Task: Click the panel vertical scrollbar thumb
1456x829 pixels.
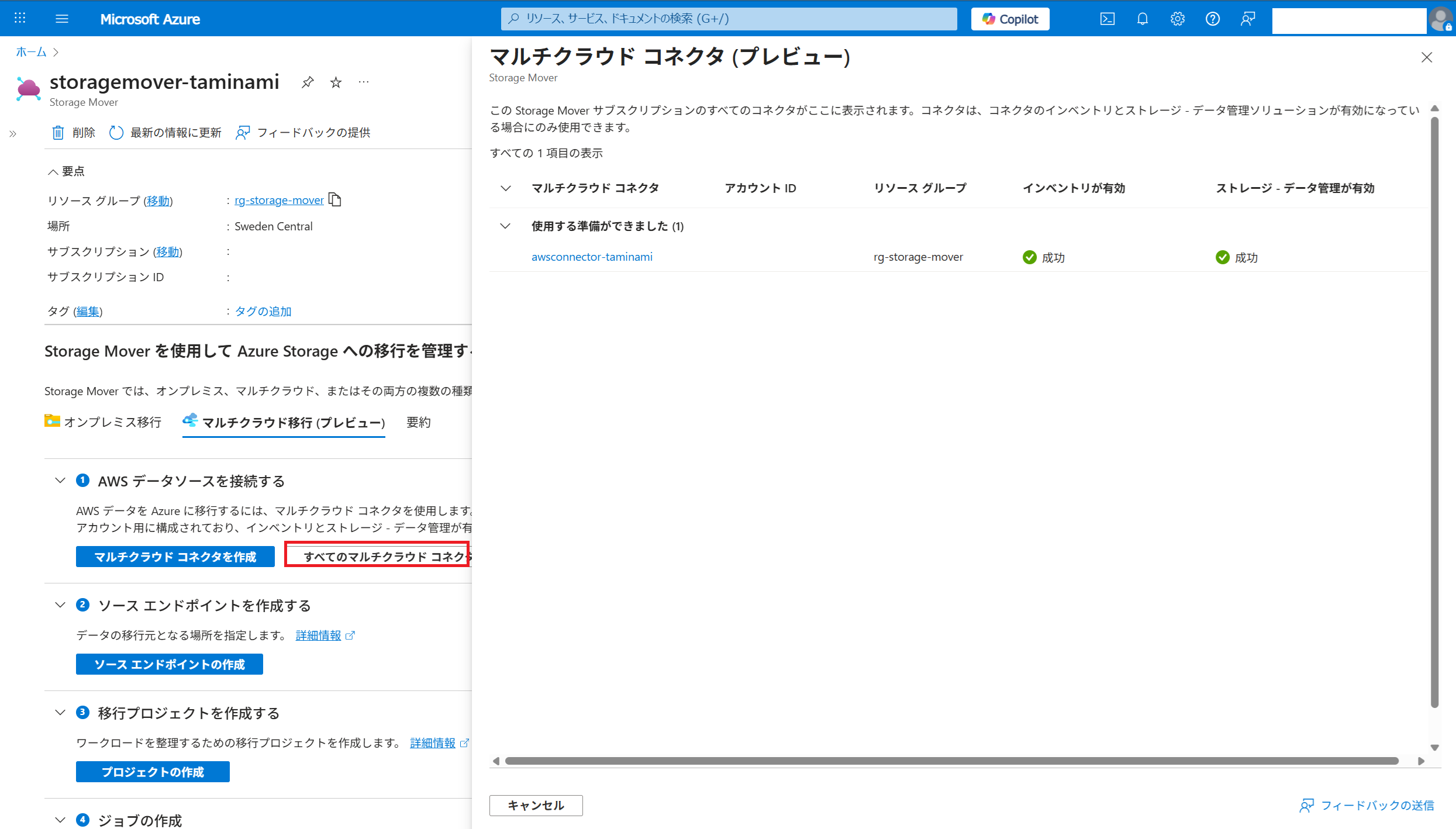Action: pos(1434,412)
